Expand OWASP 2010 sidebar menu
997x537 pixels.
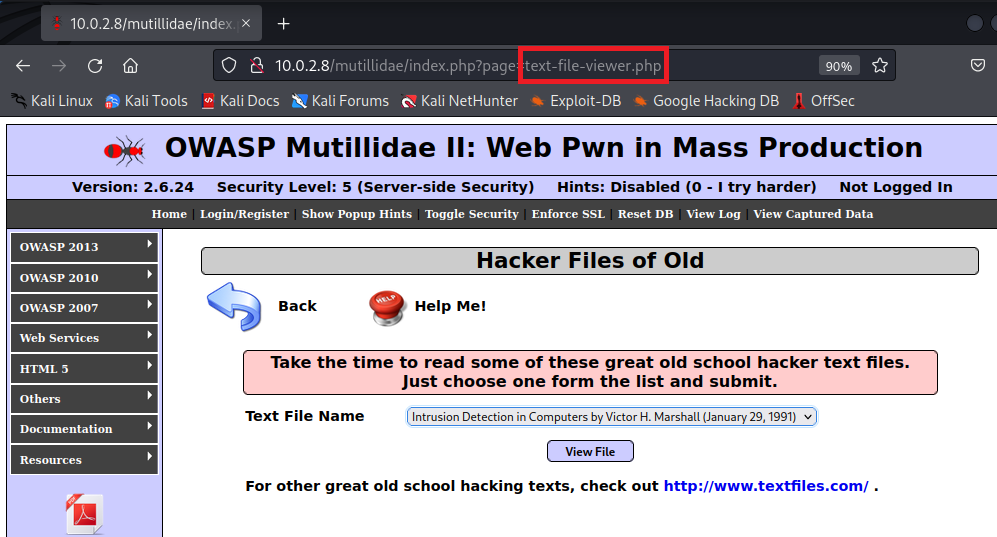point(84,278)
